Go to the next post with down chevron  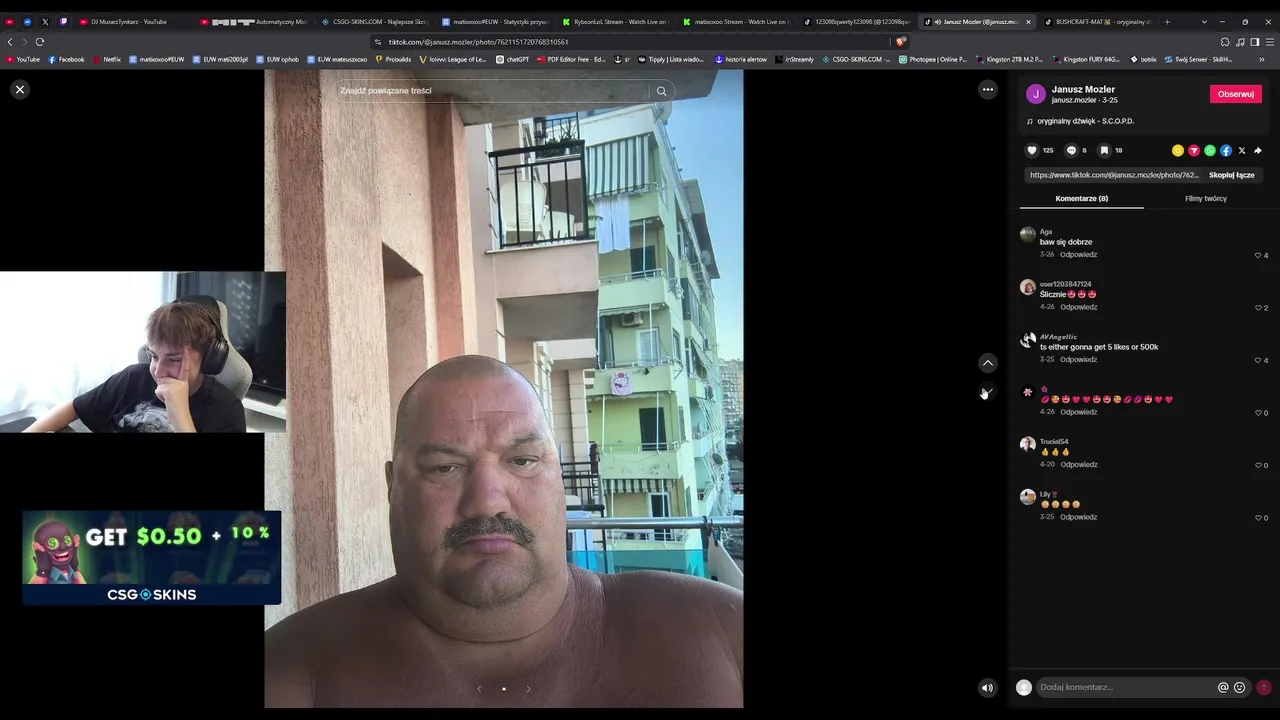(988, 392)
